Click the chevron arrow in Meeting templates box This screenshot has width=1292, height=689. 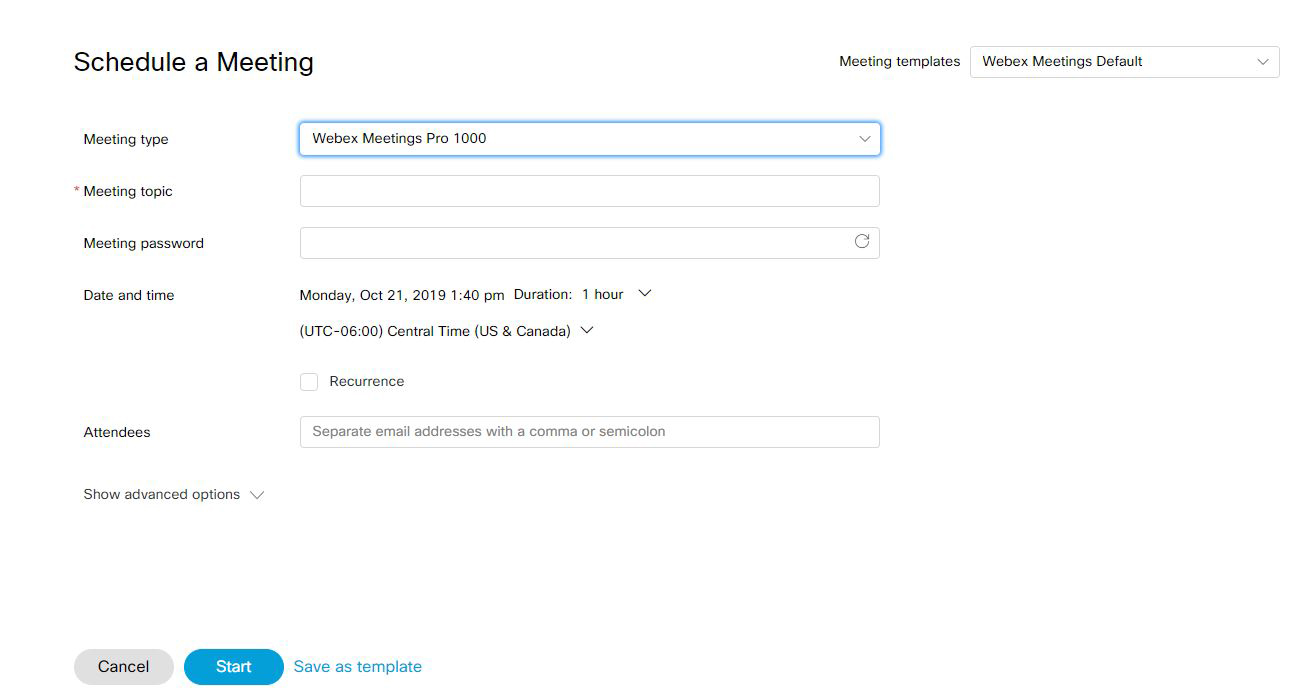click(x=1262, y=62)
